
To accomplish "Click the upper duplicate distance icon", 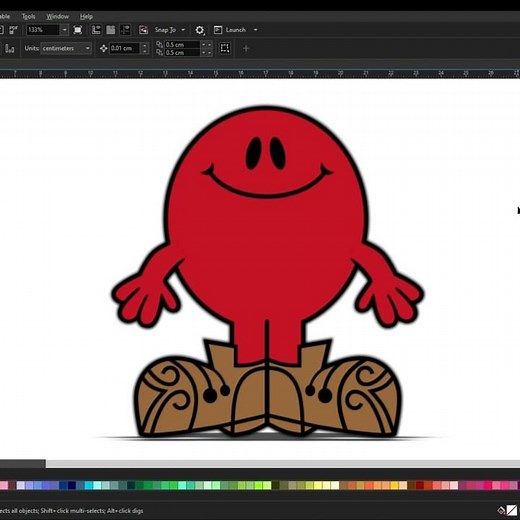I will coord(160,44).
